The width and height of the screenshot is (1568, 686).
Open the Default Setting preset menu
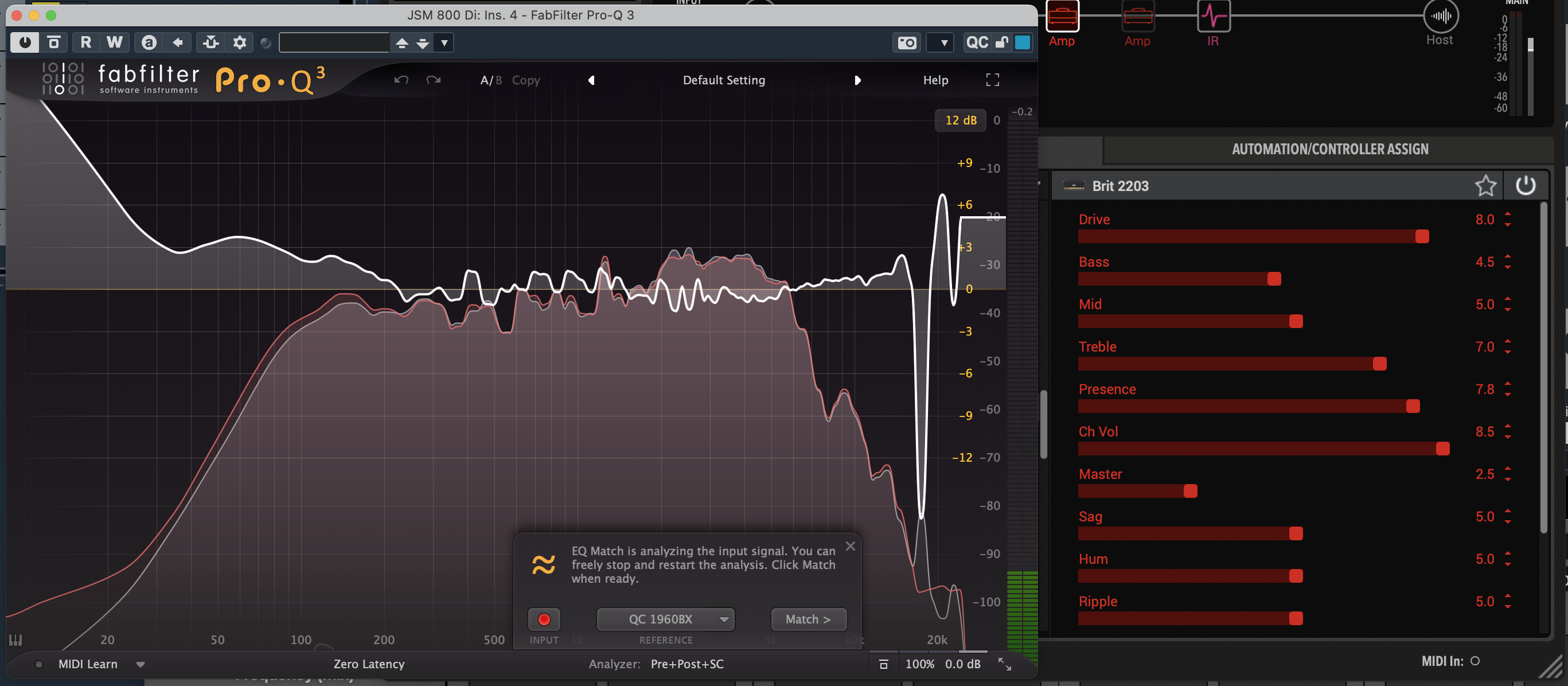coord(724,80)
